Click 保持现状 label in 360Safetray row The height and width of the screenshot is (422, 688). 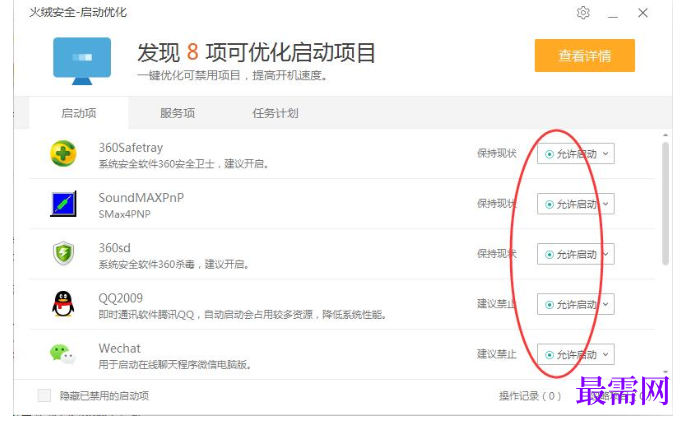click(497, 154)
